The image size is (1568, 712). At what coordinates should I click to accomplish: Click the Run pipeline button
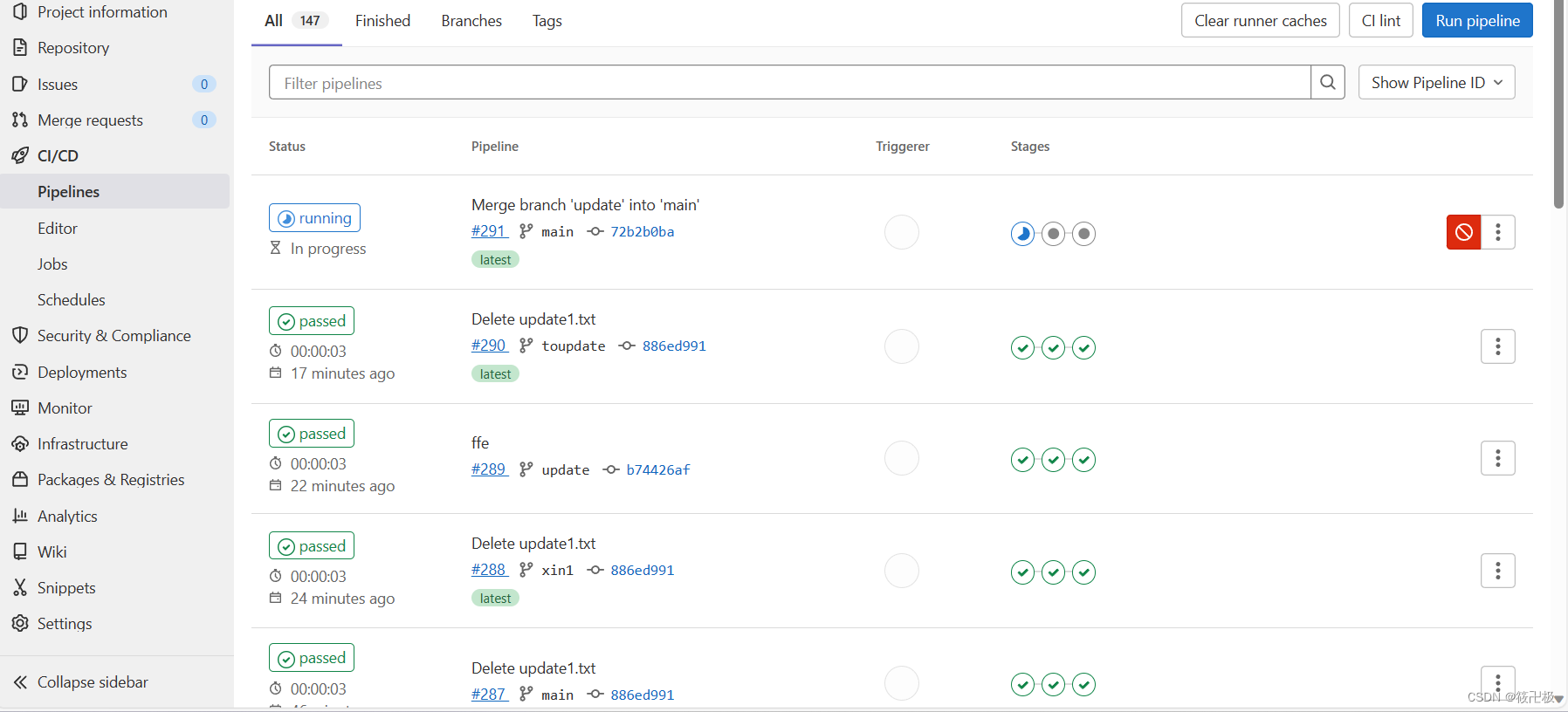point(1477,21)
